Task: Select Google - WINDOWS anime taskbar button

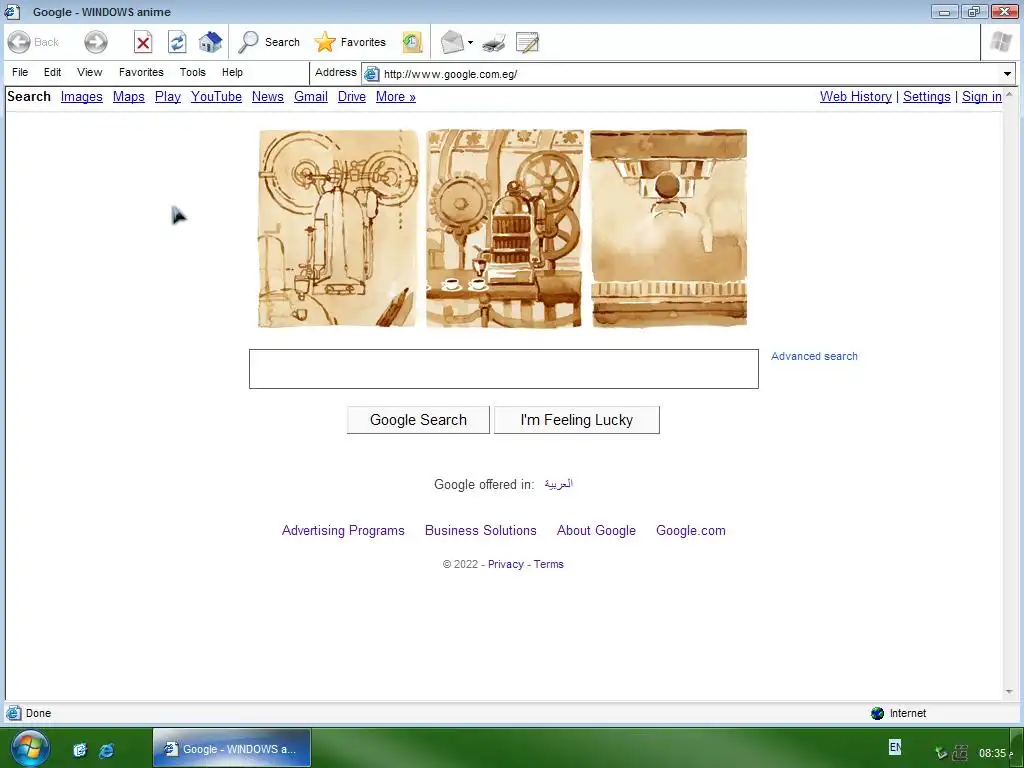Action: (x=232, y=748)
